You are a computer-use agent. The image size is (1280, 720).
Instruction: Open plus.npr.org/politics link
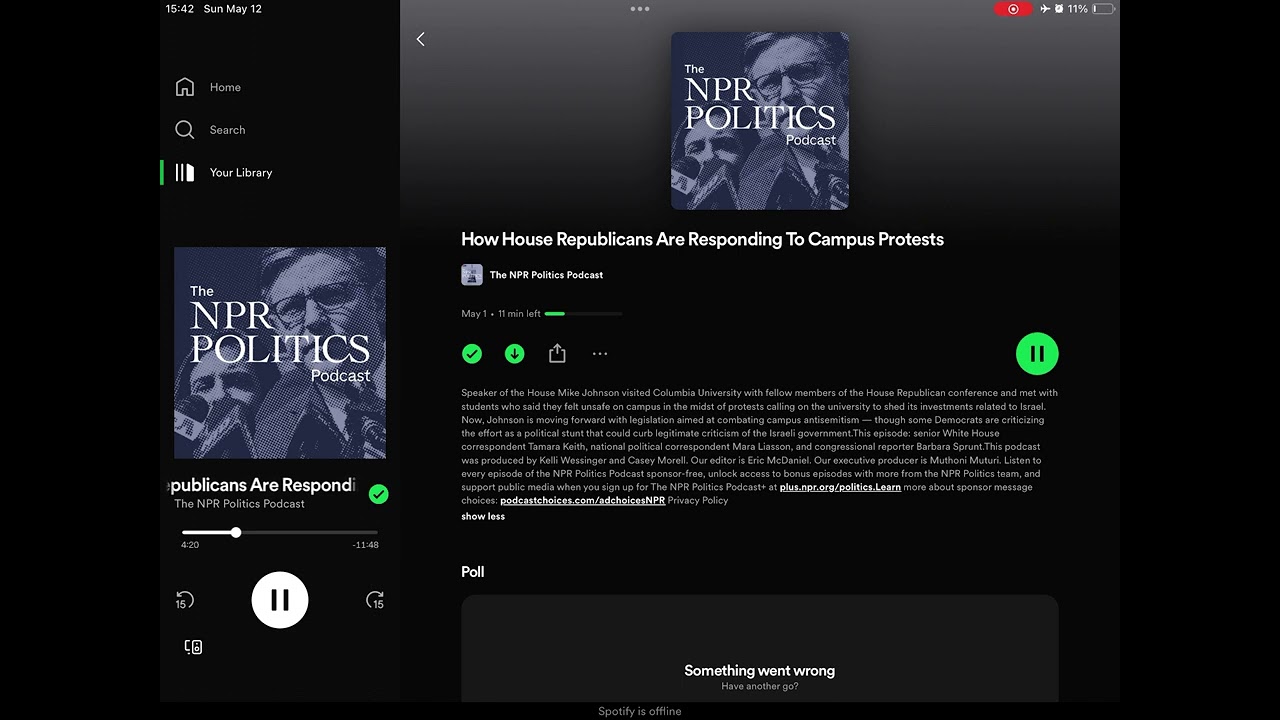(x=840, y=487)
